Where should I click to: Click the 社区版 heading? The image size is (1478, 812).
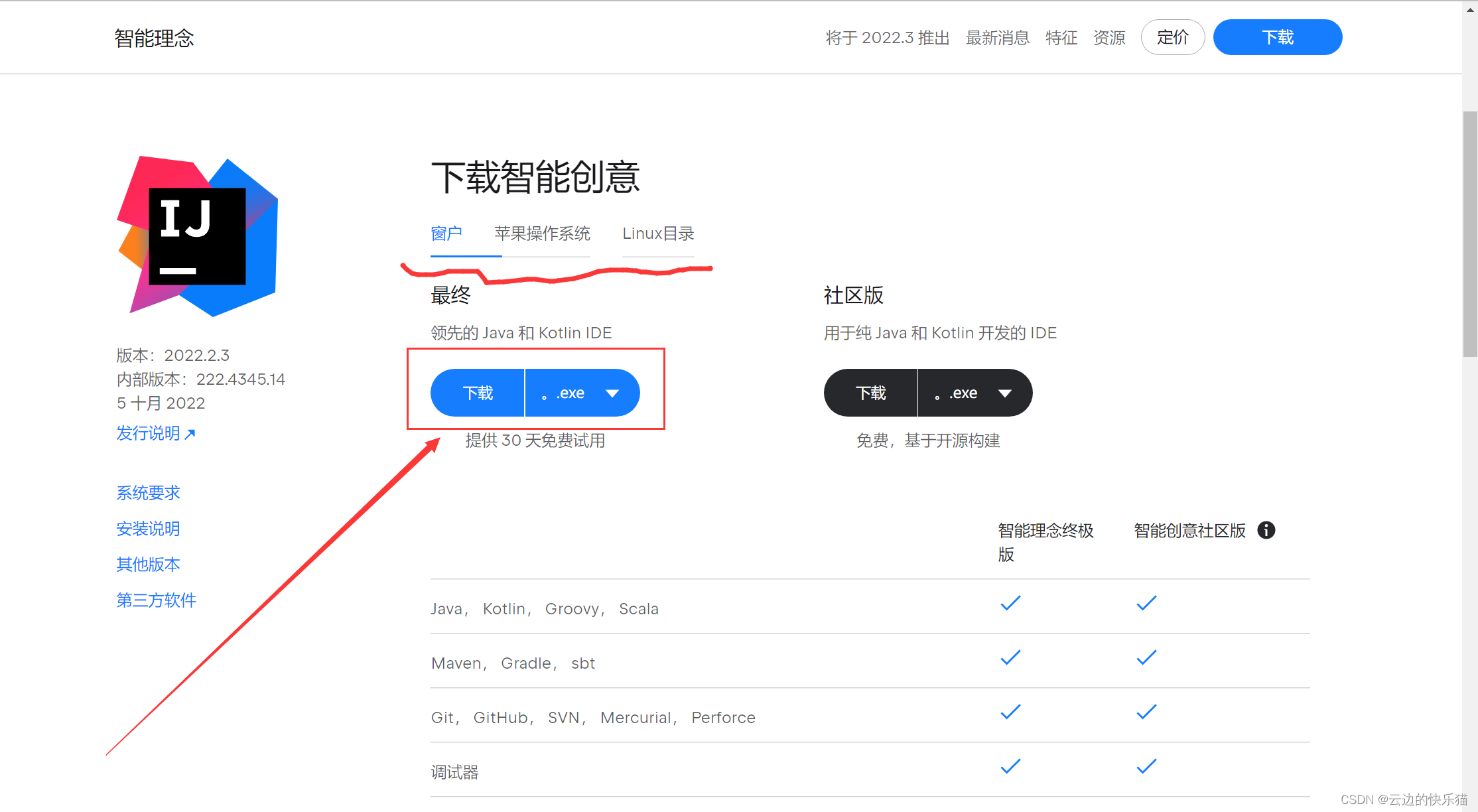point(854,295)
